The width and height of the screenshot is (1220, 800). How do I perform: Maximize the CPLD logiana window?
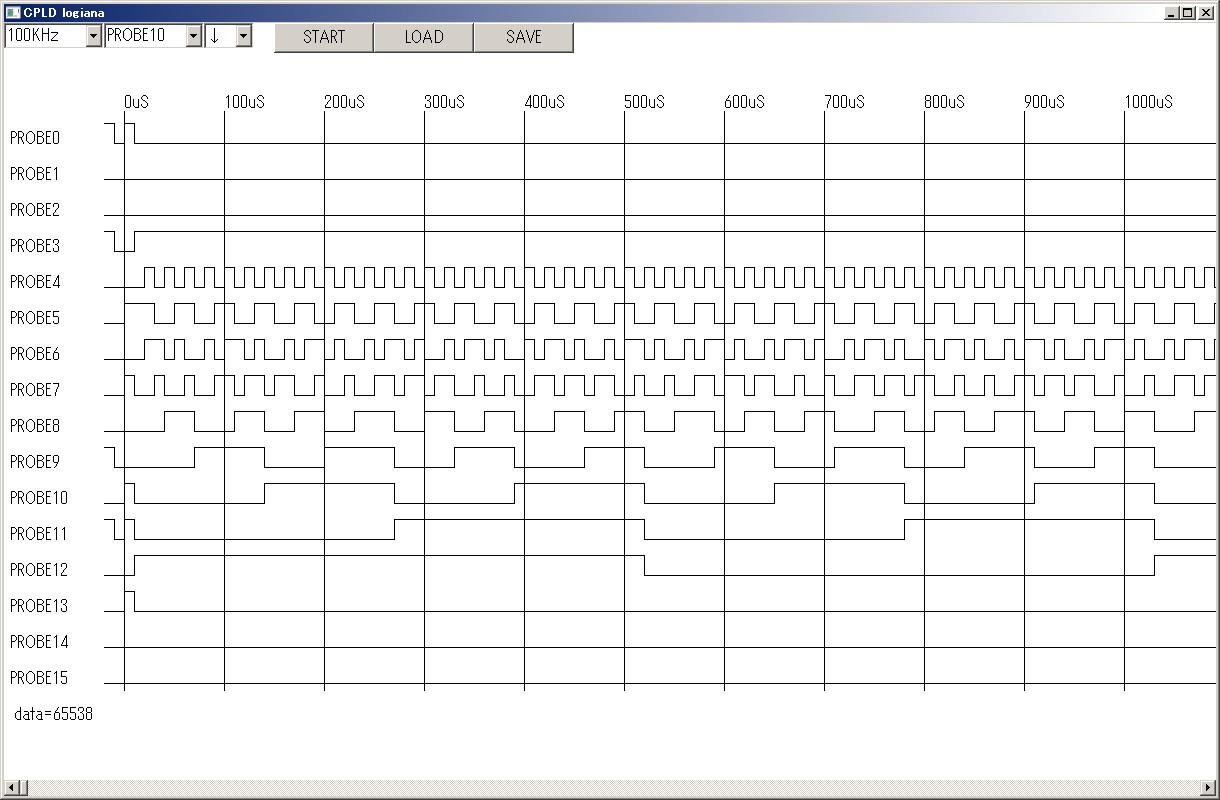1187,13
